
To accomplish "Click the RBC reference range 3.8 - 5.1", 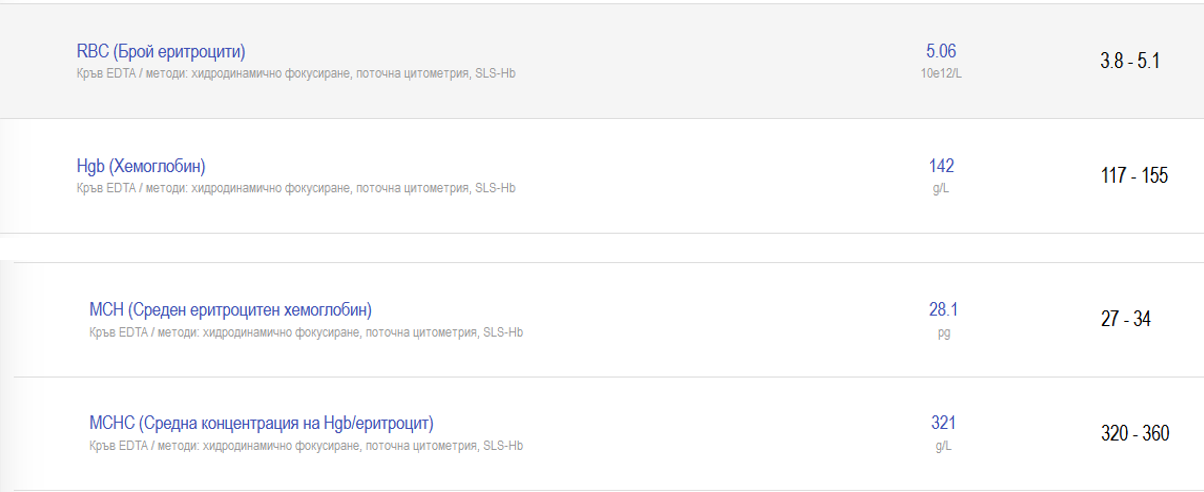I will [1129, 62].
